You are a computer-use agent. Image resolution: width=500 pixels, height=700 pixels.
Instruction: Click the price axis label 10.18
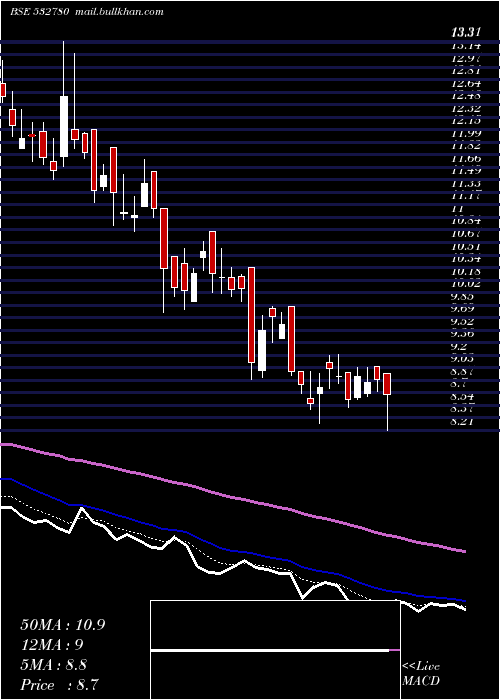click(x=466, y=271)
